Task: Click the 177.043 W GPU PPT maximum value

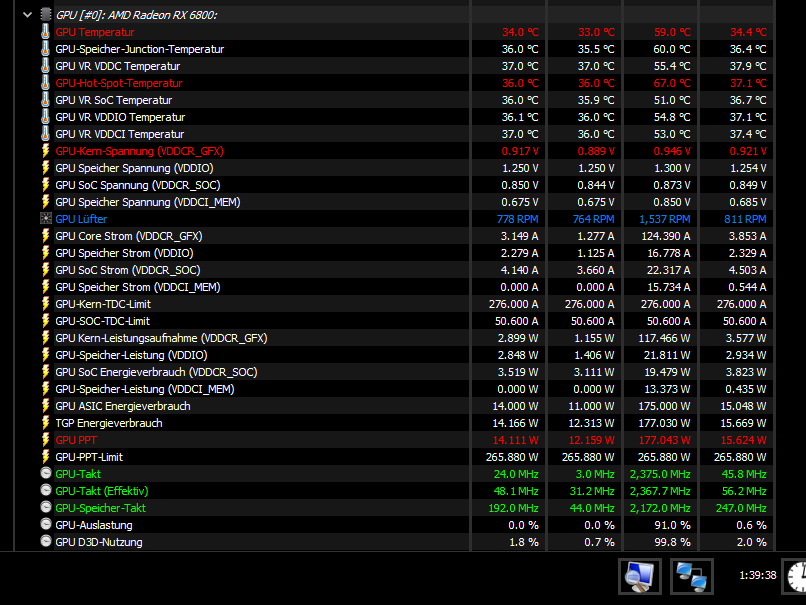Action: pos(665,440)
